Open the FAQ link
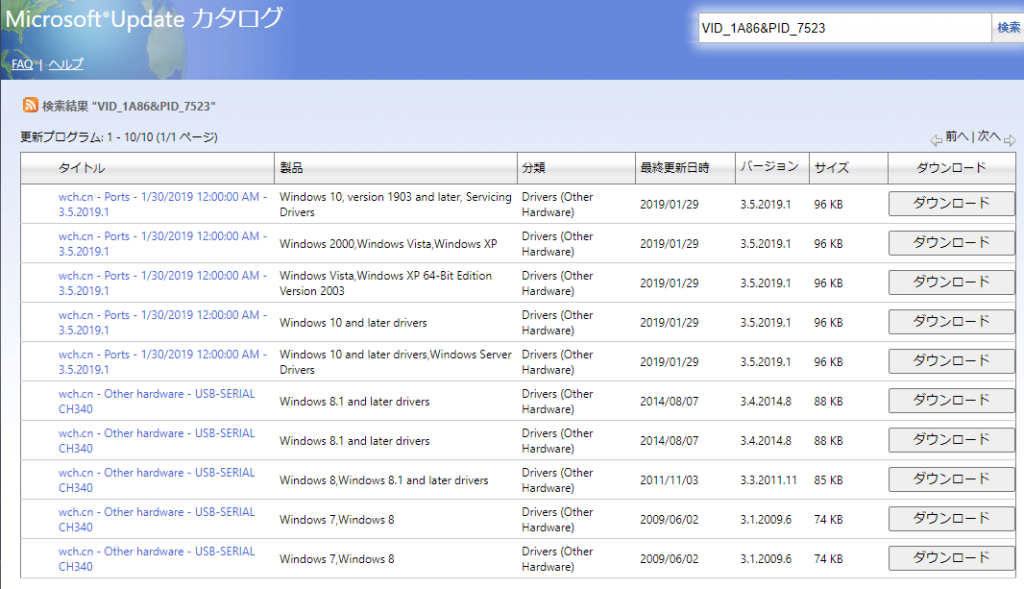The width and height of the screenshot is (1024, 589). (22, 64)
